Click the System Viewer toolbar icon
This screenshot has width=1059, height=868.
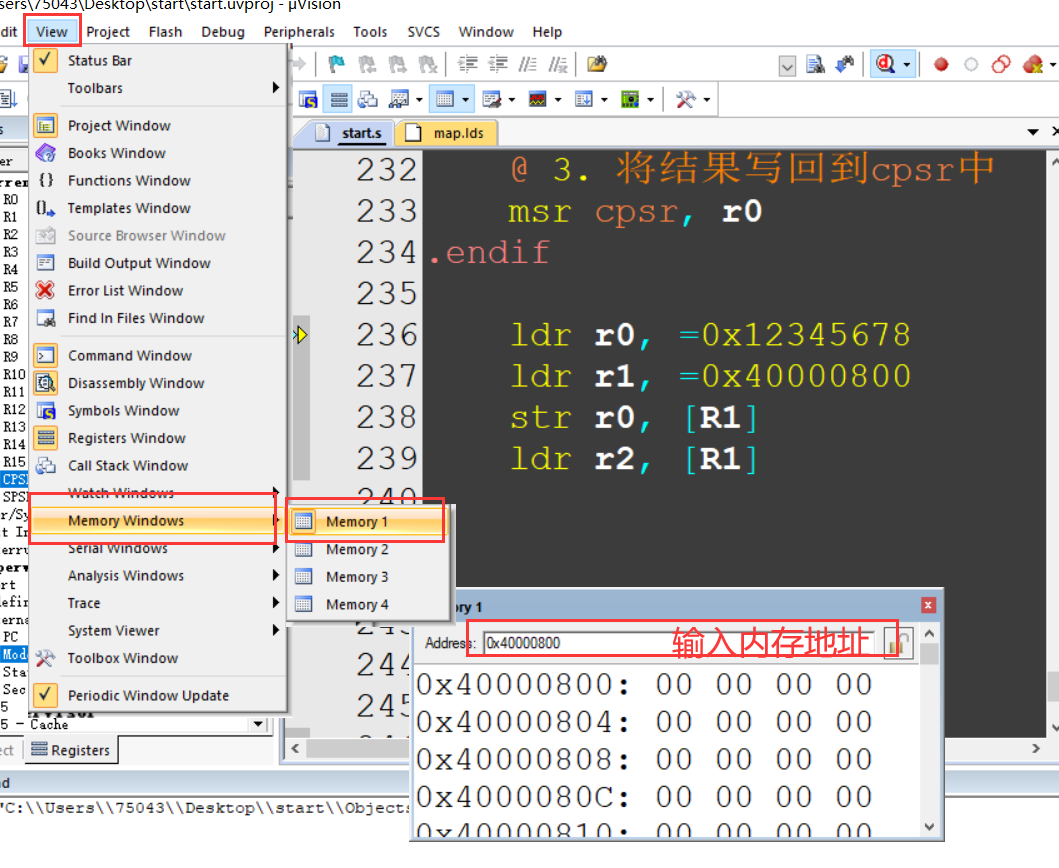tap(630, 100)
